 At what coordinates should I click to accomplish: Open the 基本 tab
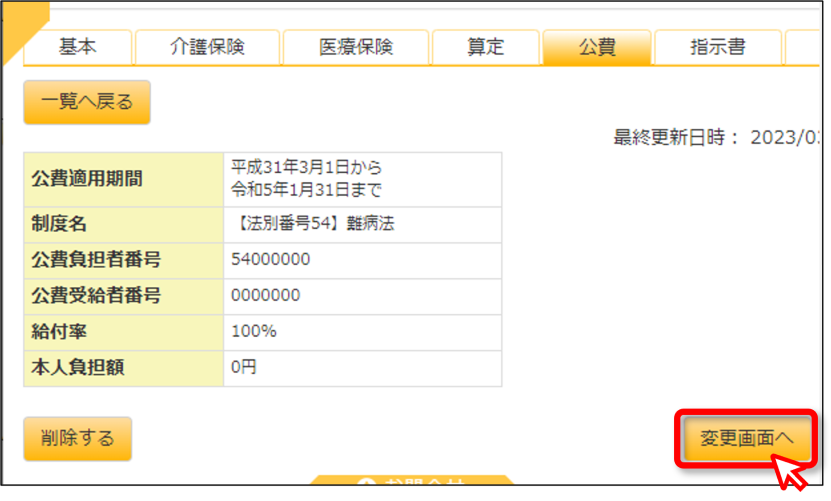point(77,47)
